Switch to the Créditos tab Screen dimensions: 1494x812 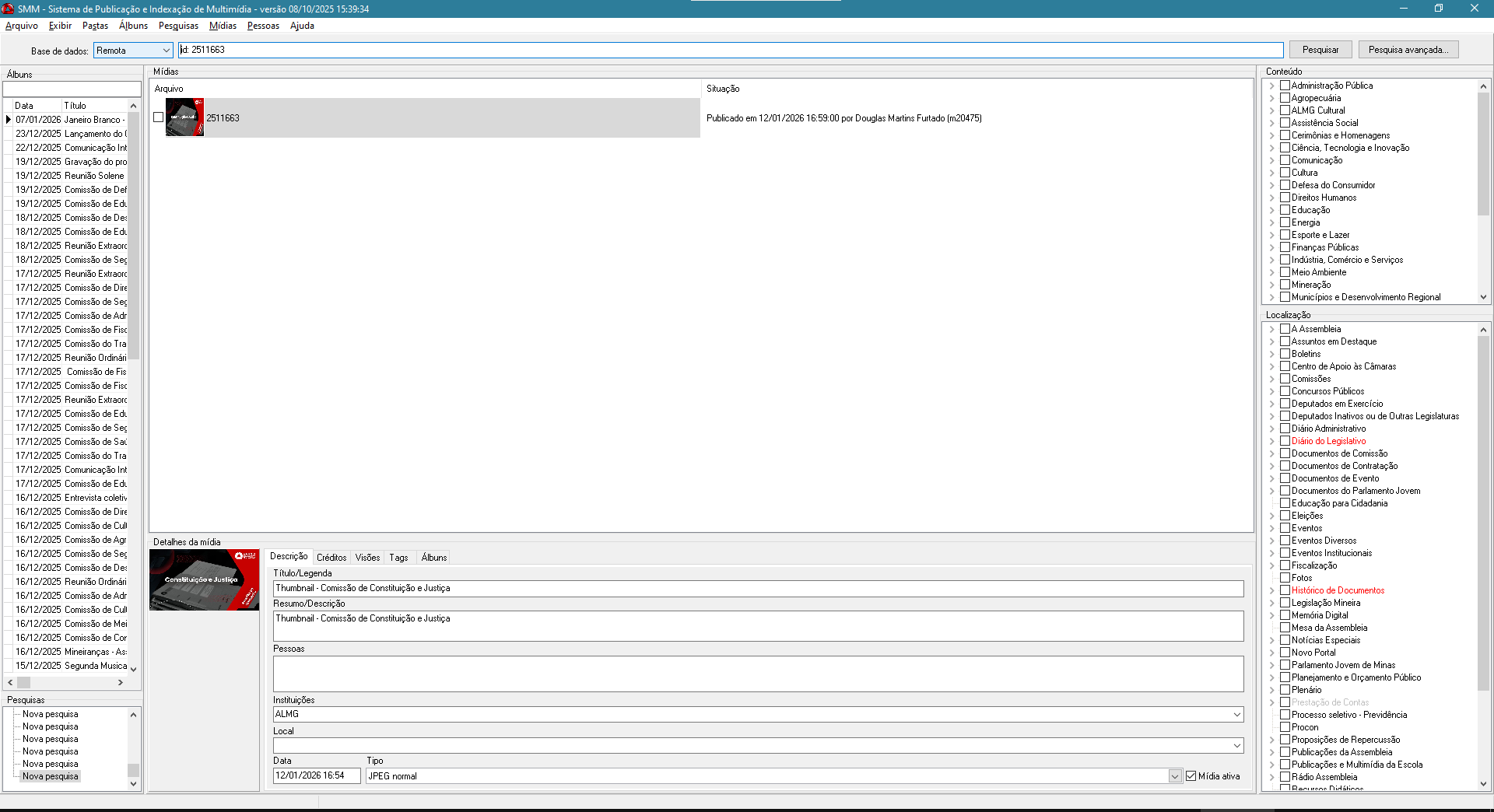tap(331, 558)
